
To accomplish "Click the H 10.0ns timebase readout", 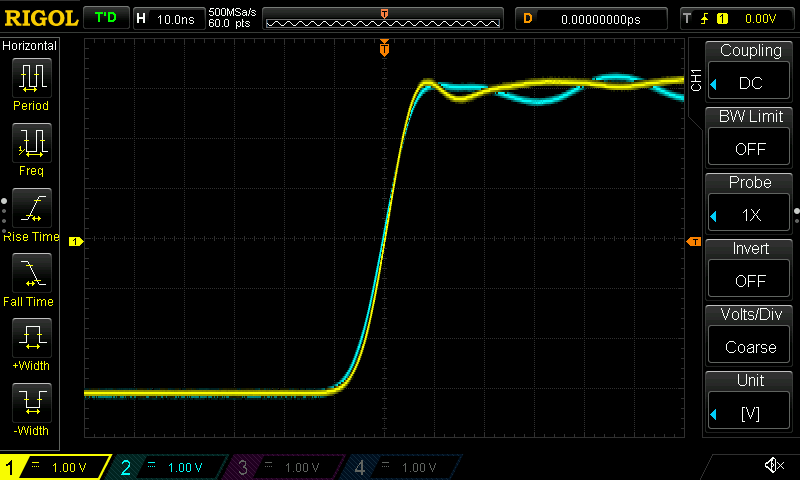I will 169,19.
